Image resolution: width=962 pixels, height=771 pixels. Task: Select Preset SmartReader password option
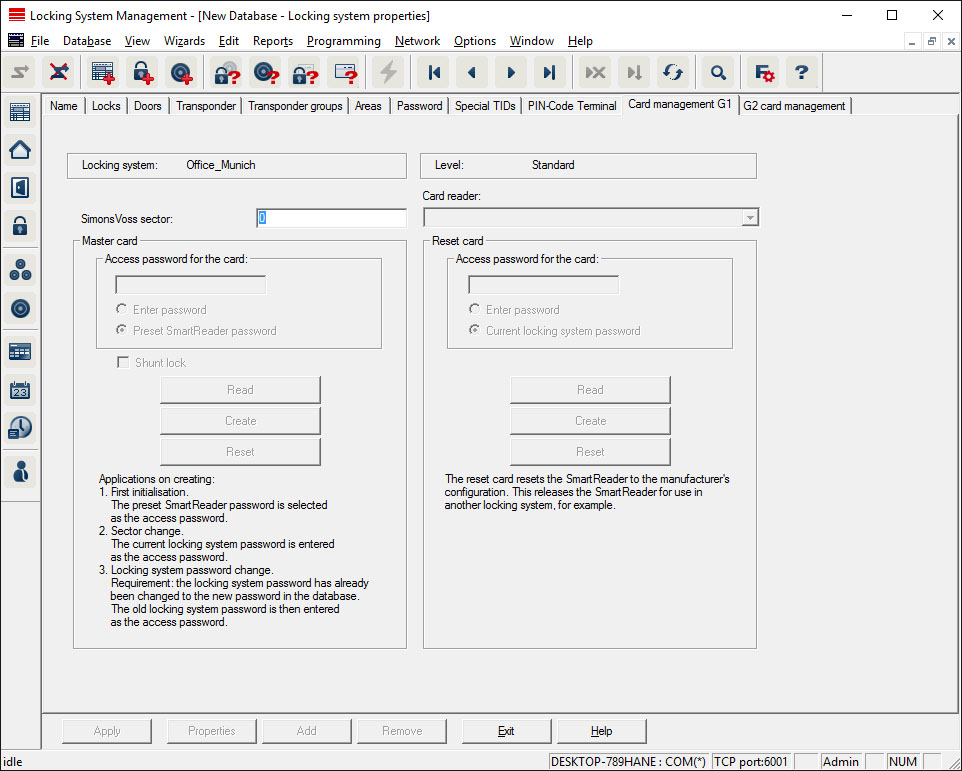(122, 331)
